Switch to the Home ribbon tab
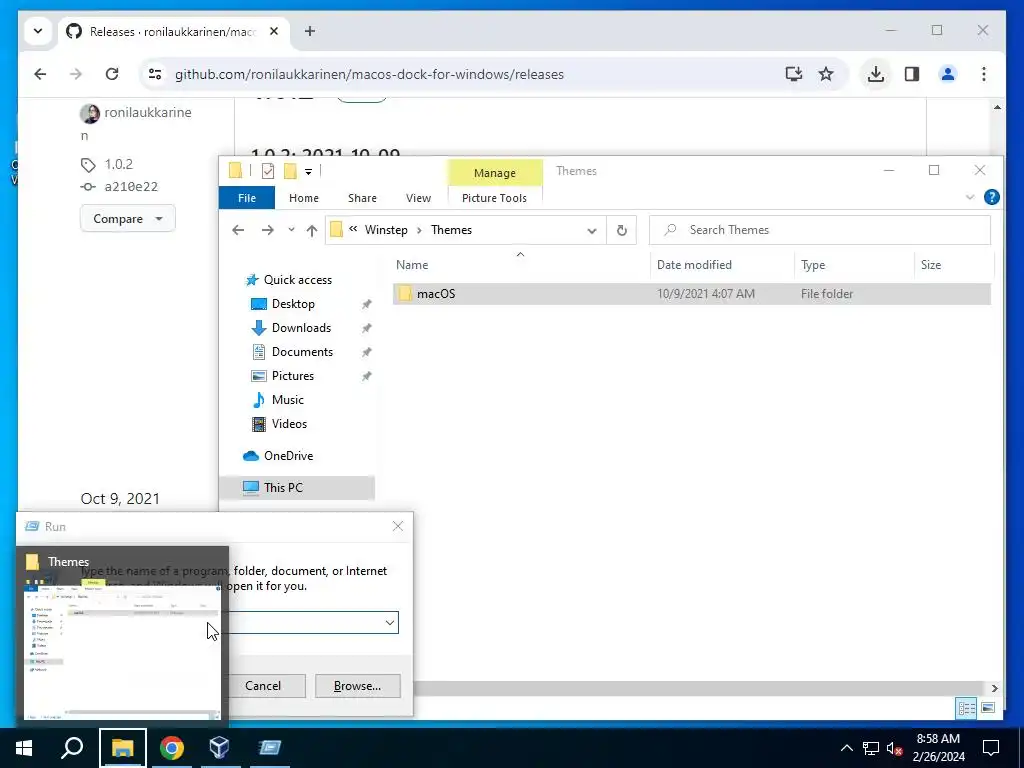Screen dimensions: 1024x768 pos(304,198)
